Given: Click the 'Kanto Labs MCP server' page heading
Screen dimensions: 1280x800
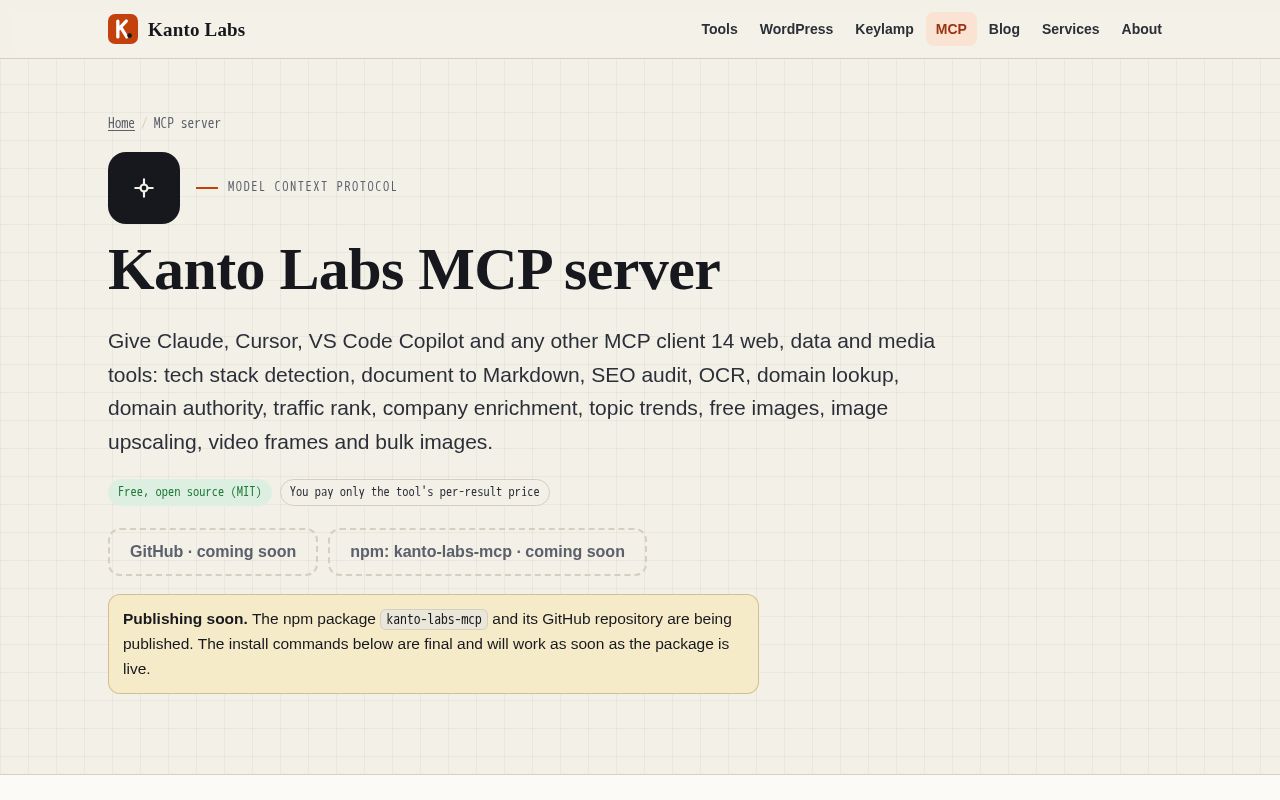Looking at the screenshot, I should [414, 269].
